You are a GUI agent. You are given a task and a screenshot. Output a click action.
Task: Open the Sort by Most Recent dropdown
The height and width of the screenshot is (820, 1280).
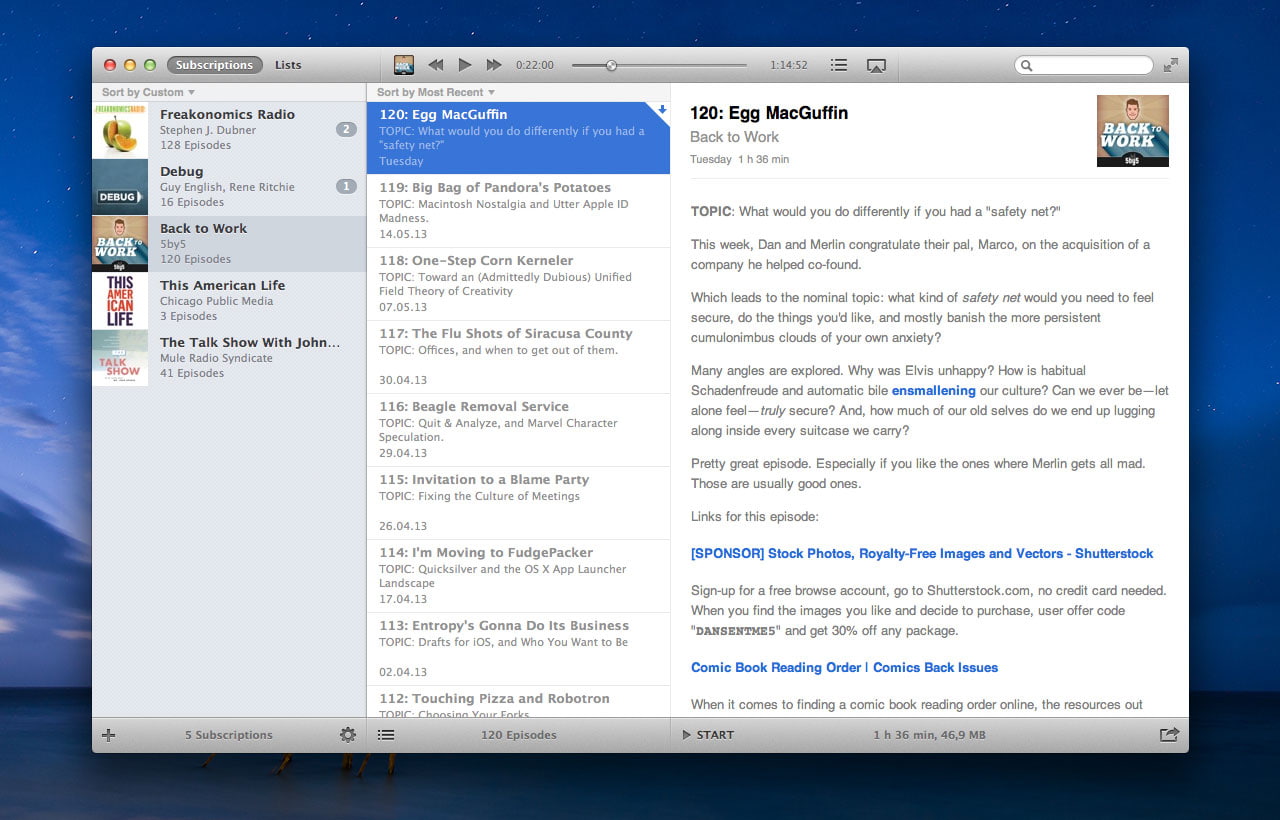[x=435, y=92]
